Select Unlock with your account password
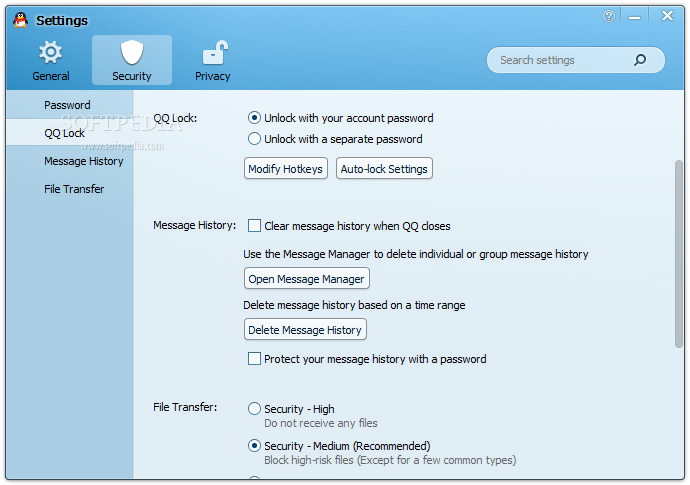Image resolution: width=690 pixels, height=485 pixels. pos(254,118)
